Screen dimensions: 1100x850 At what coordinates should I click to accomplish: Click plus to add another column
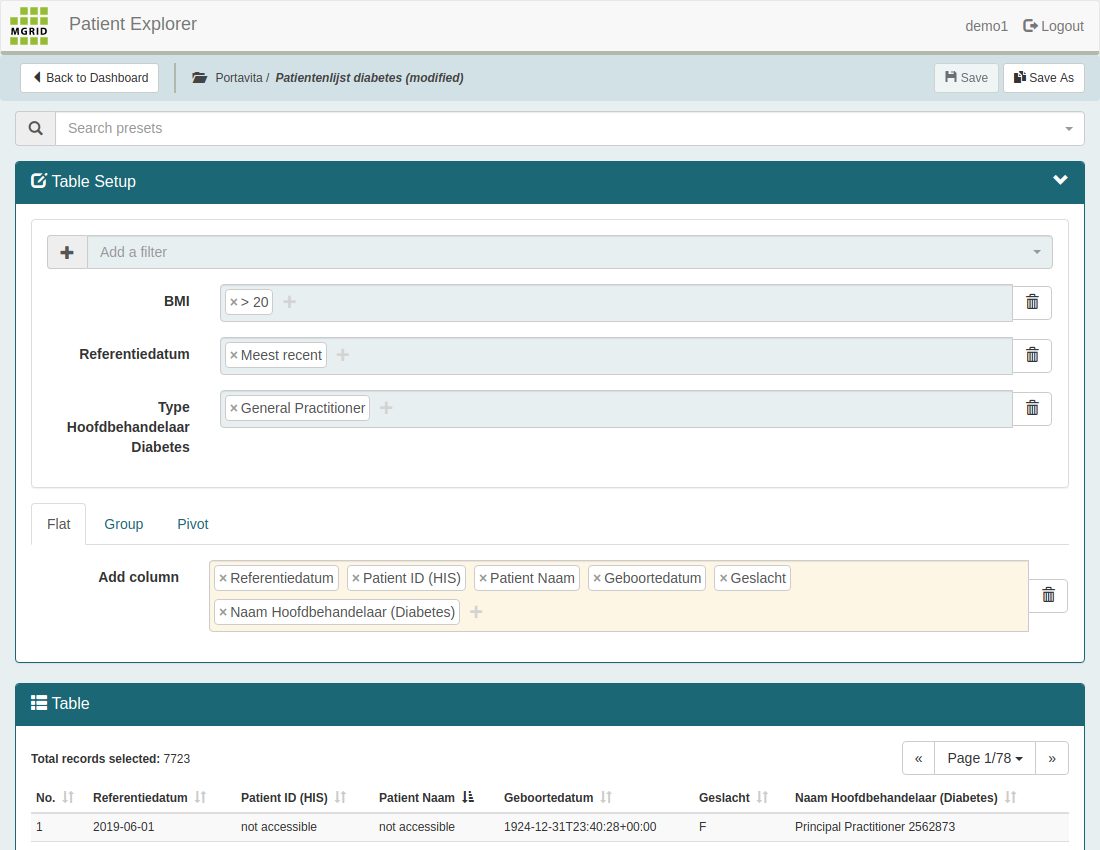[476, 612]
